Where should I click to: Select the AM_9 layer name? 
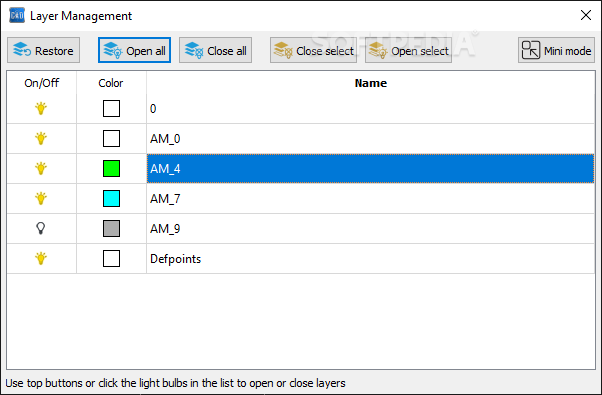pos(370,228)
